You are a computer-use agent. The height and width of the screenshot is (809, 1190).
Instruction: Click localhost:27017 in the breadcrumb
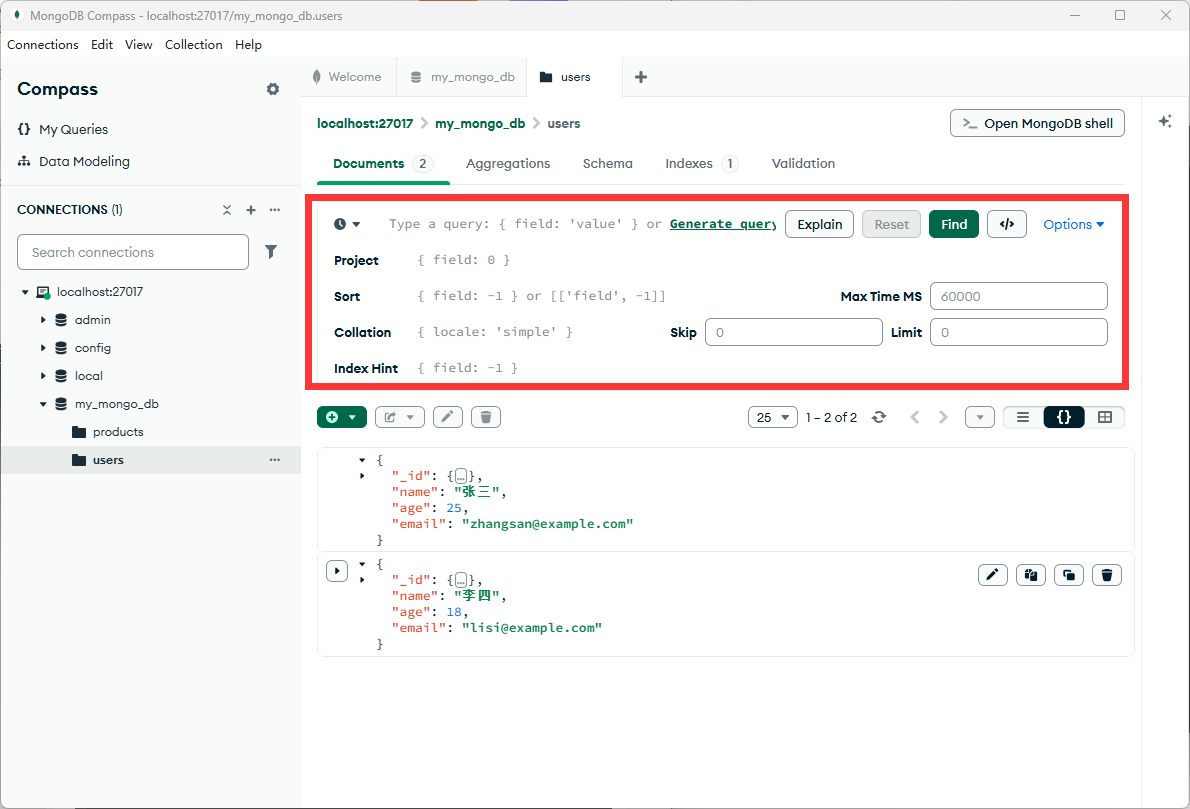click(x=365, y=123)
